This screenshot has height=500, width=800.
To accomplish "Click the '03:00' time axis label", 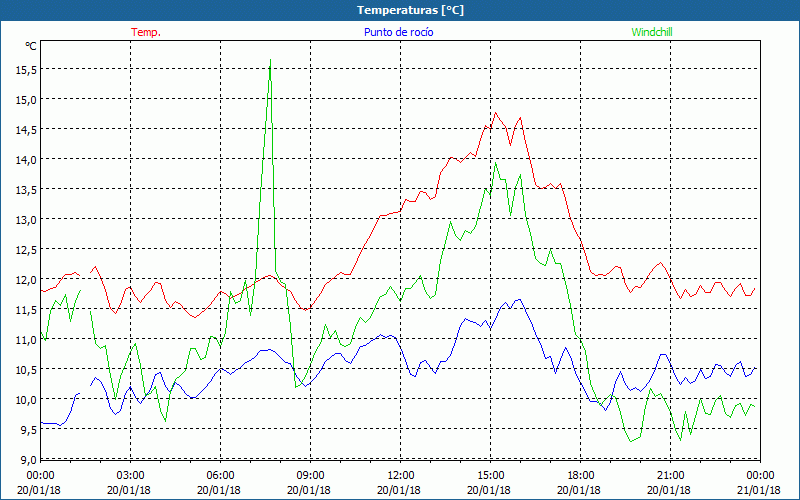I will coord(131,476).
